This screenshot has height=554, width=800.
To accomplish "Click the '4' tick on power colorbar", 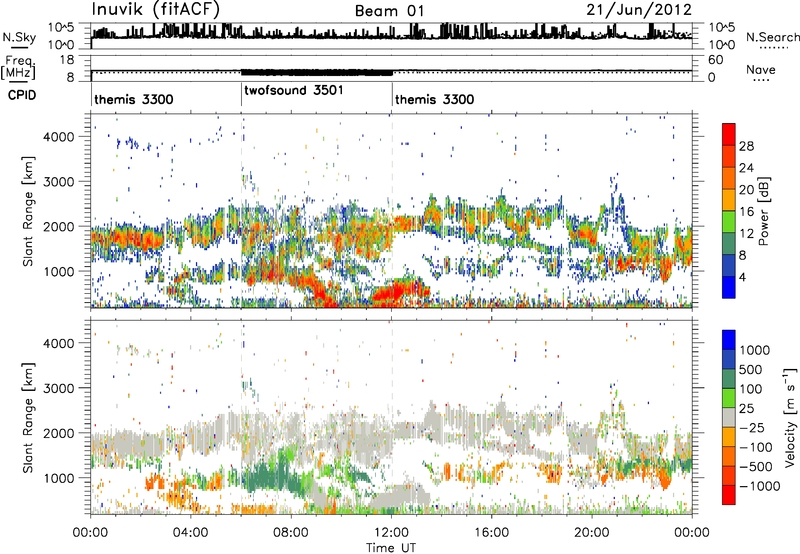I will point(743,277).
